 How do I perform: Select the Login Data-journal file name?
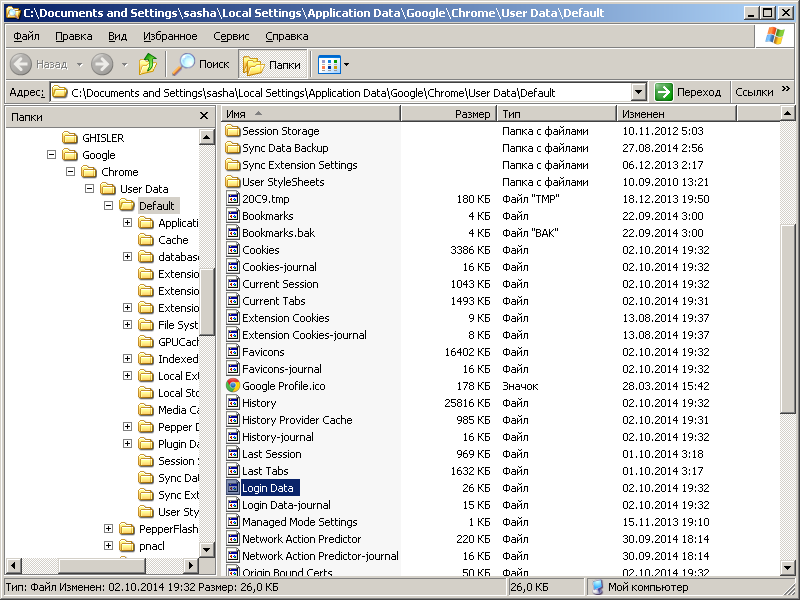[x=286, y=505]
